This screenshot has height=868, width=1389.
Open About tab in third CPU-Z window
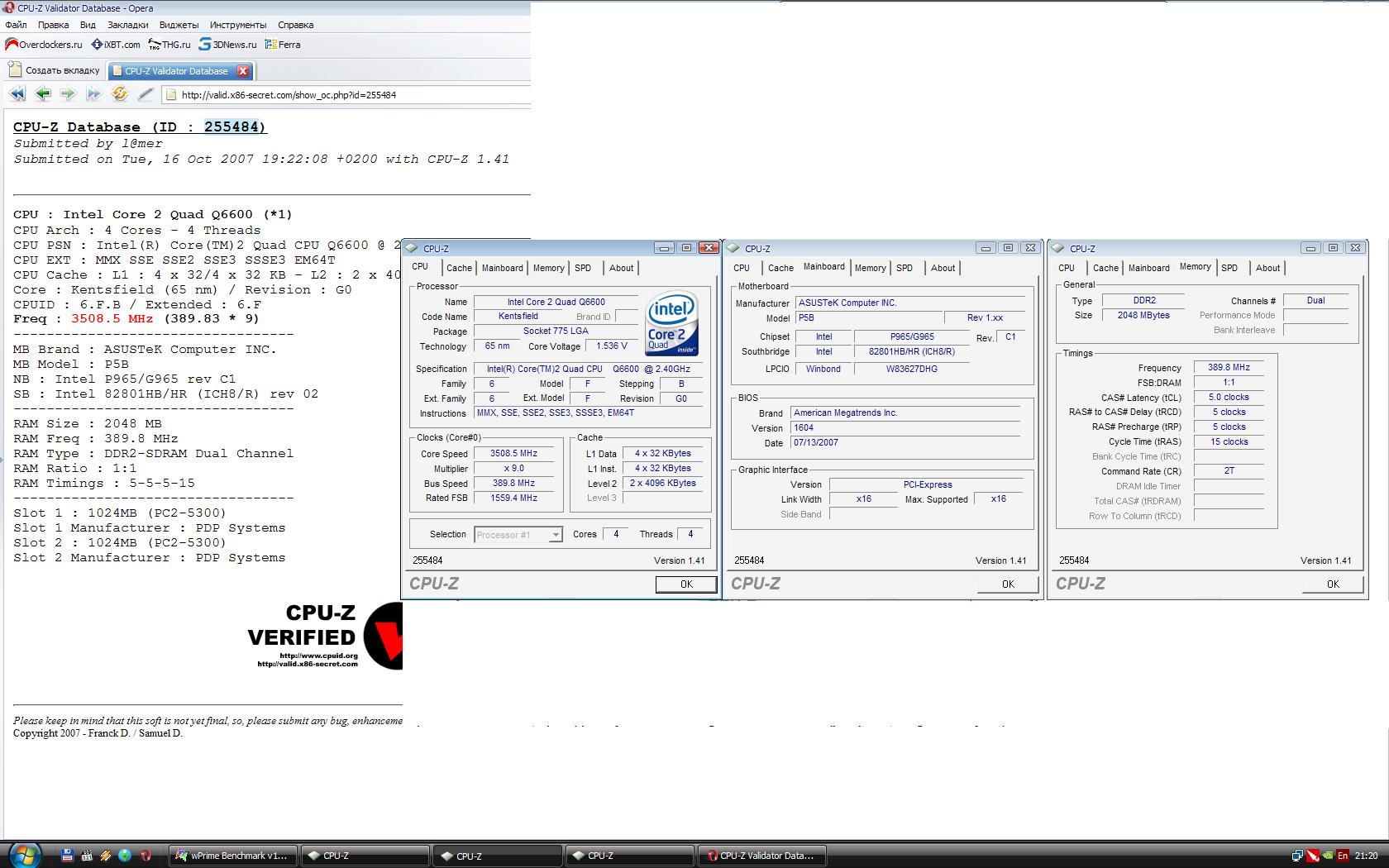tap(1267, 268)
